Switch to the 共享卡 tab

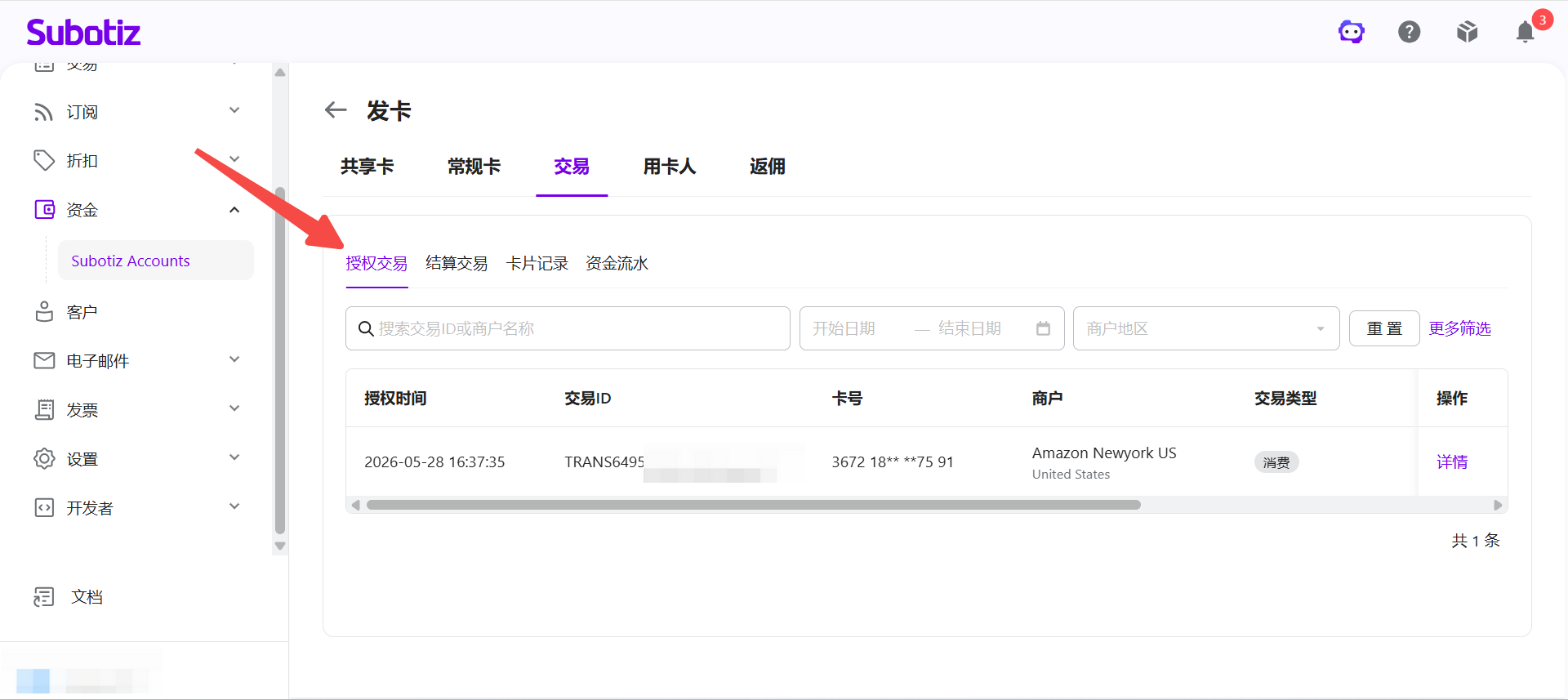coord(367,167)
